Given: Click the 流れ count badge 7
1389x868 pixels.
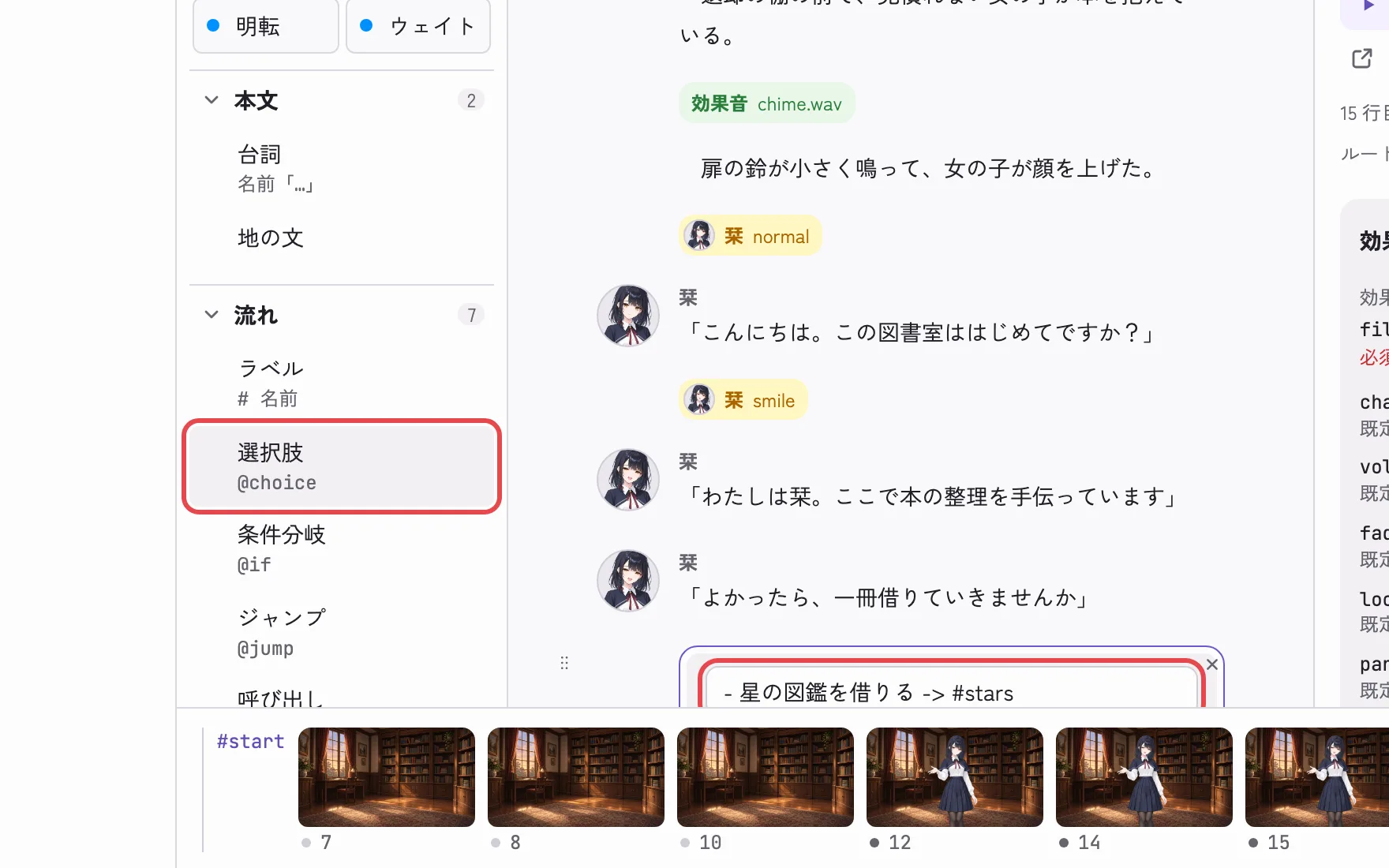Looking at the screenshot, I should click(x=471, y=315).
